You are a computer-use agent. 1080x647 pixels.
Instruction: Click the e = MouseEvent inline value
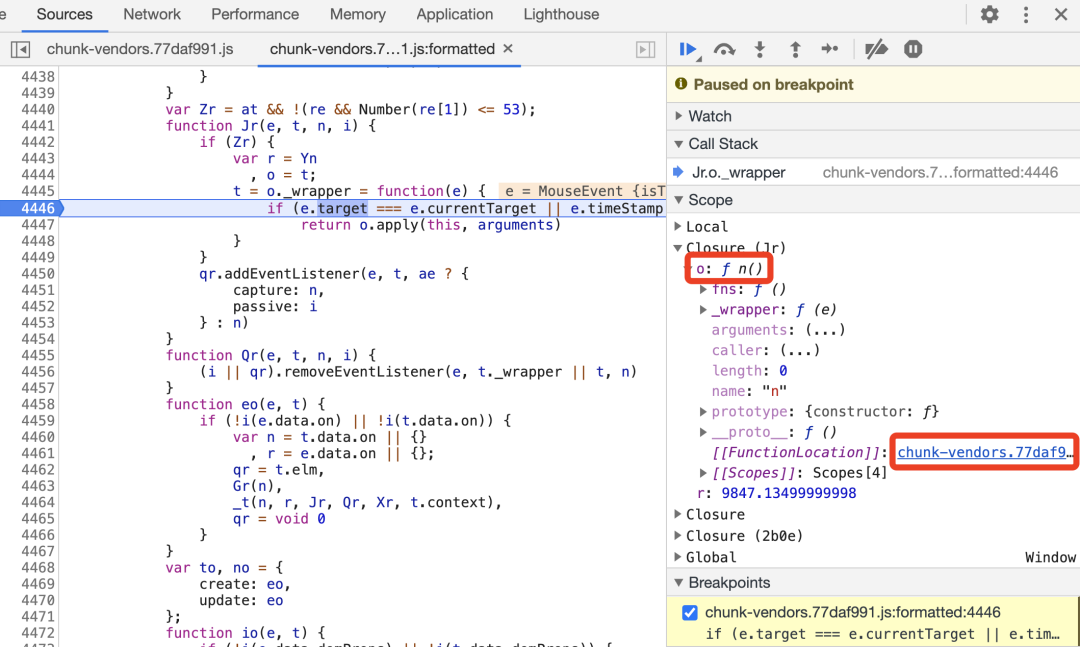click(x=582, y=191)
